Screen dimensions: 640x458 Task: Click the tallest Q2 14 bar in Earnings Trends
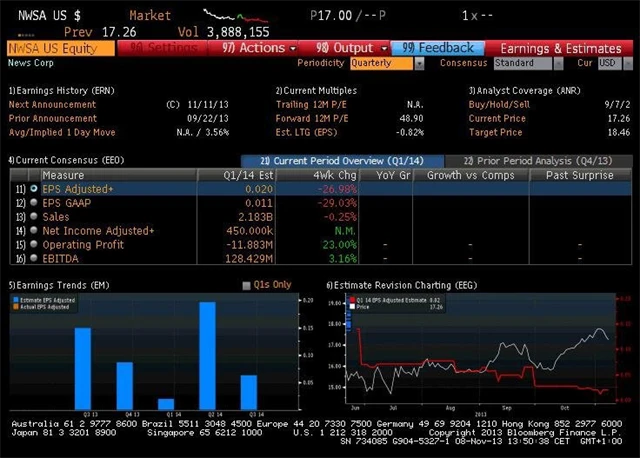pyautogui.click(x=207, y=356)
